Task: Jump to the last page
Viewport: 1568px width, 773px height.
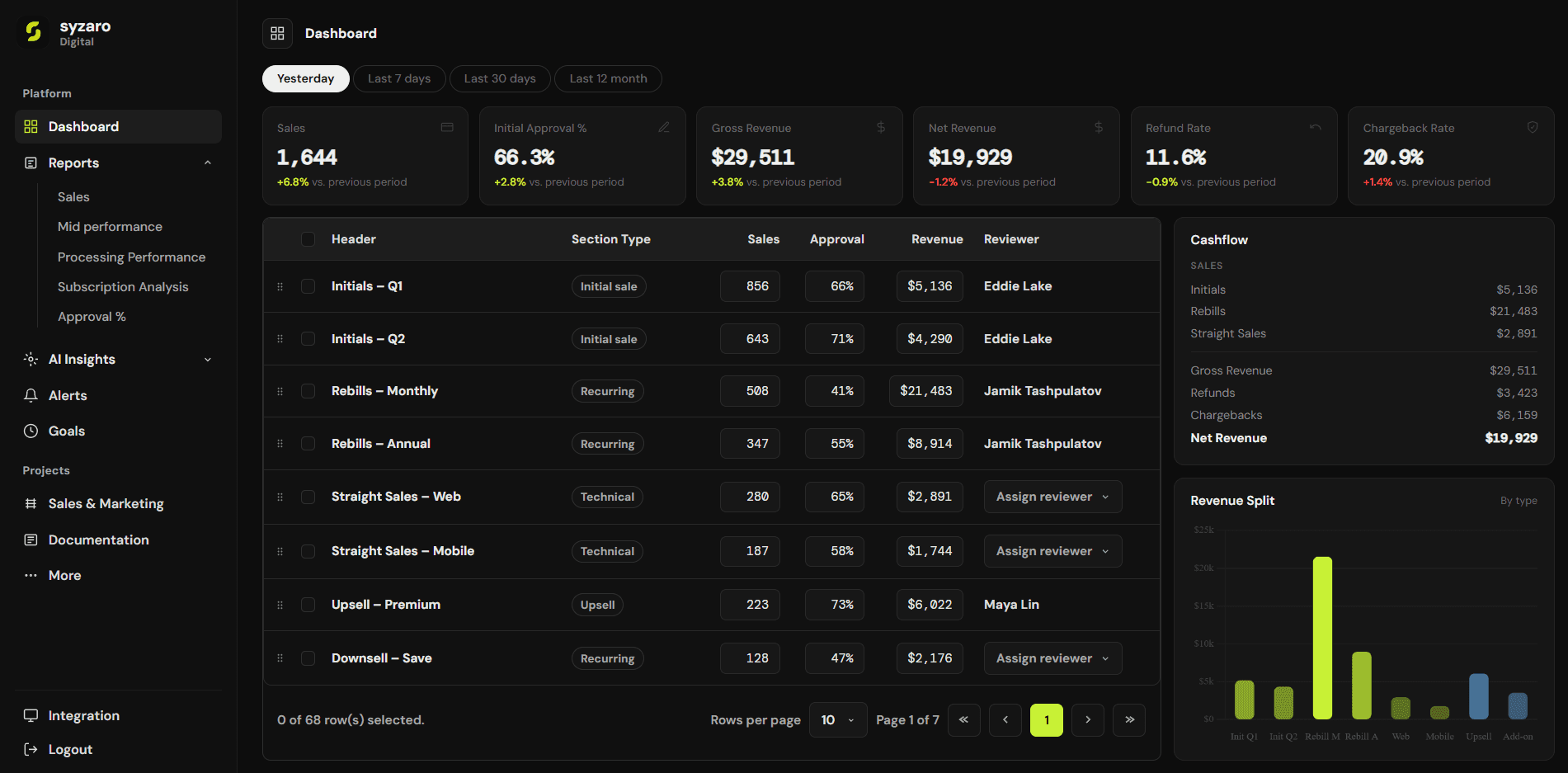Action: (x=1129, y=720)
